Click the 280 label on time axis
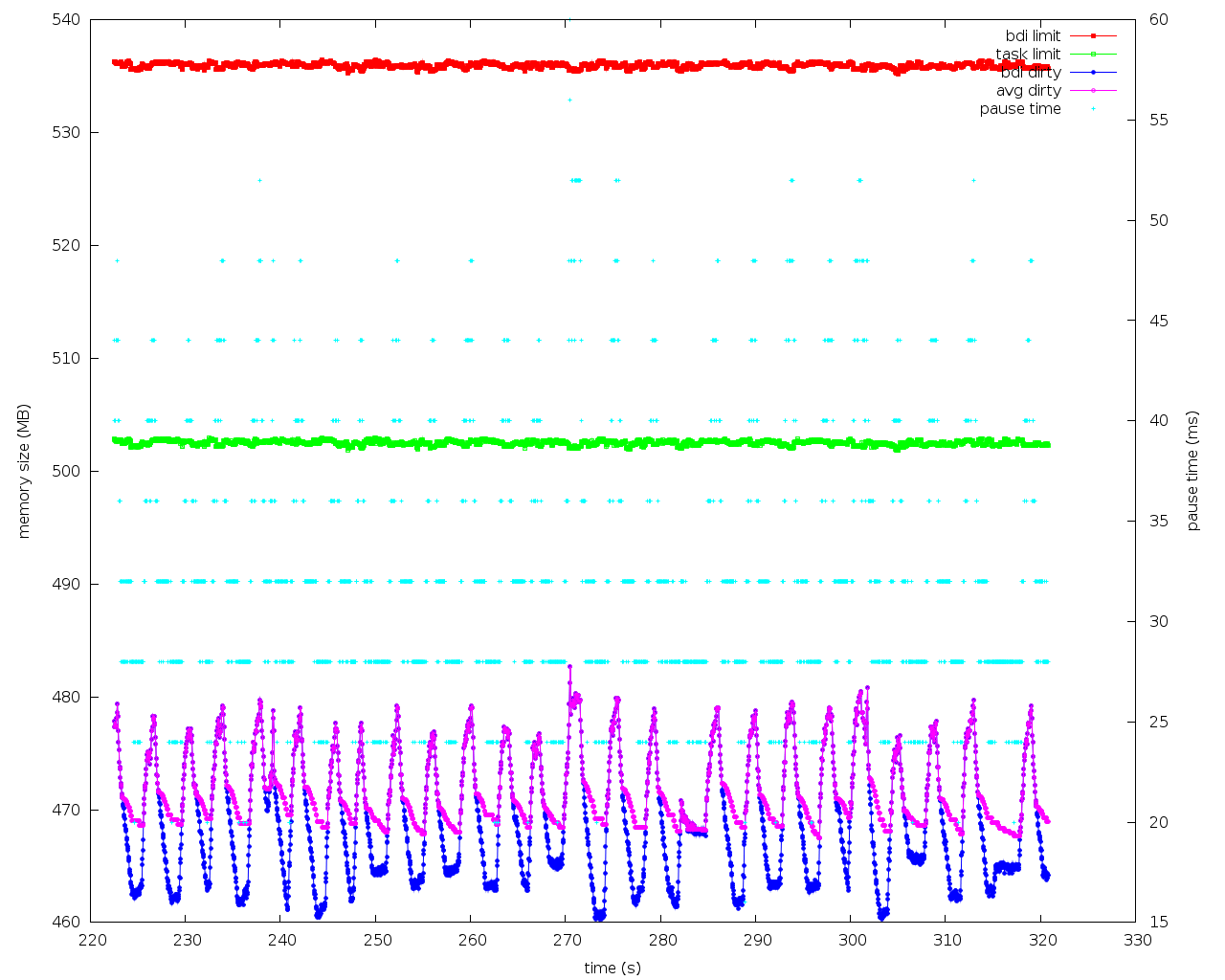 pos(661,941)
